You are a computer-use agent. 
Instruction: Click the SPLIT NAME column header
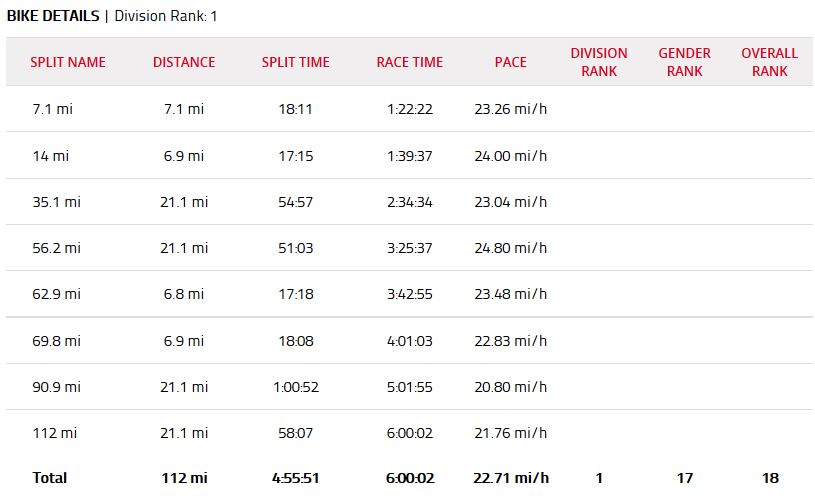click(x=68, y=62)
